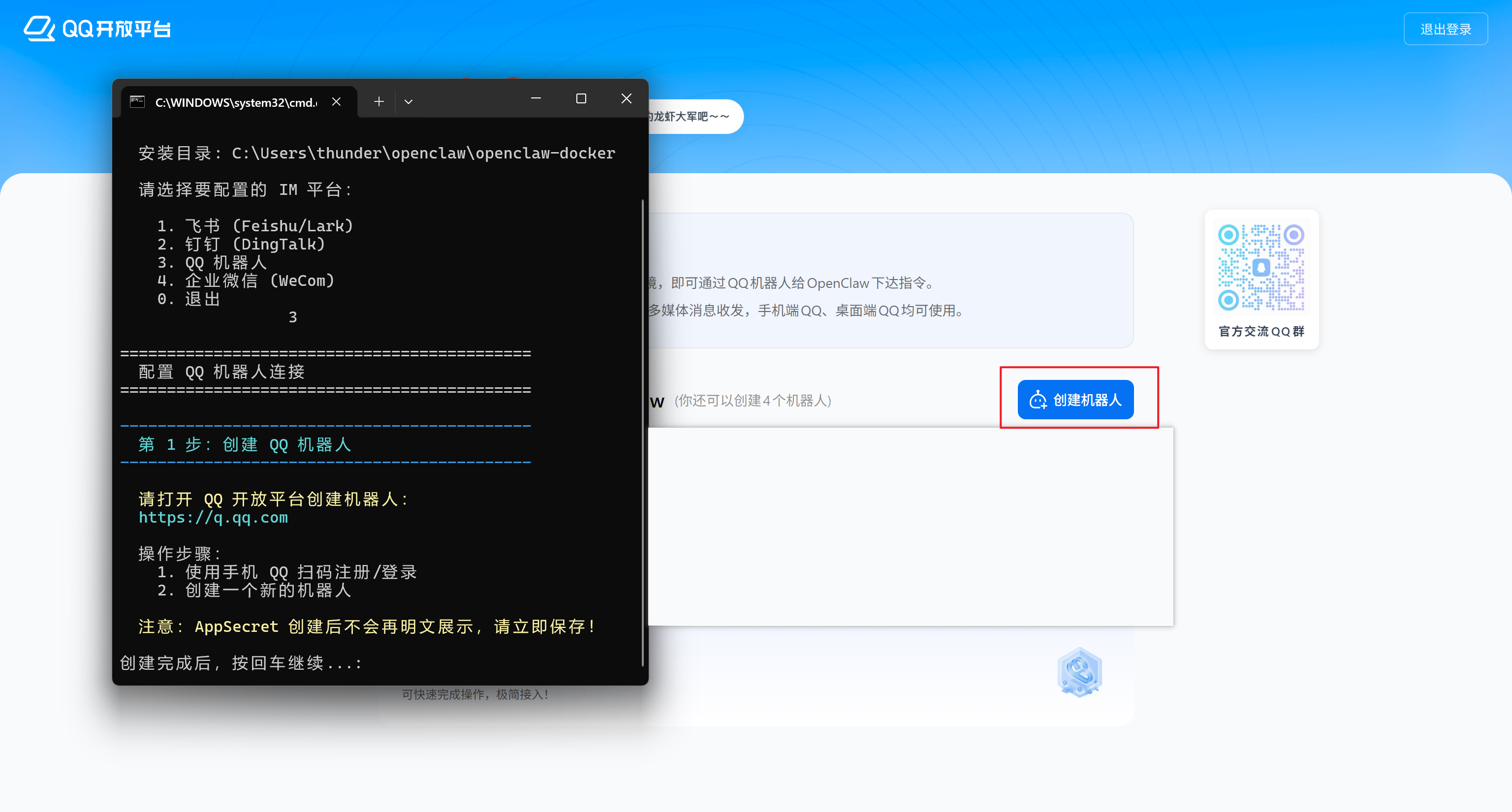Expand the terminal profile dropdown chevron

coord(409,101)
